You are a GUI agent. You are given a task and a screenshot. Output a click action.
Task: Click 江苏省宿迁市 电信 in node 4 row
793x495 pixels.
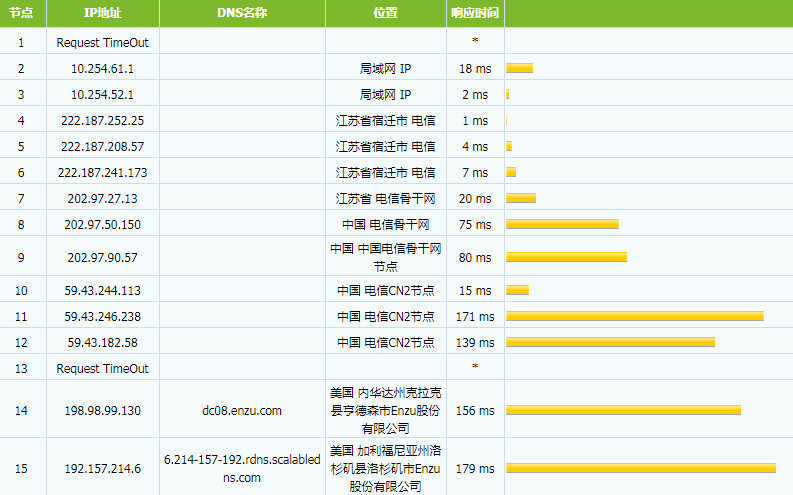[x=385, y=121]
